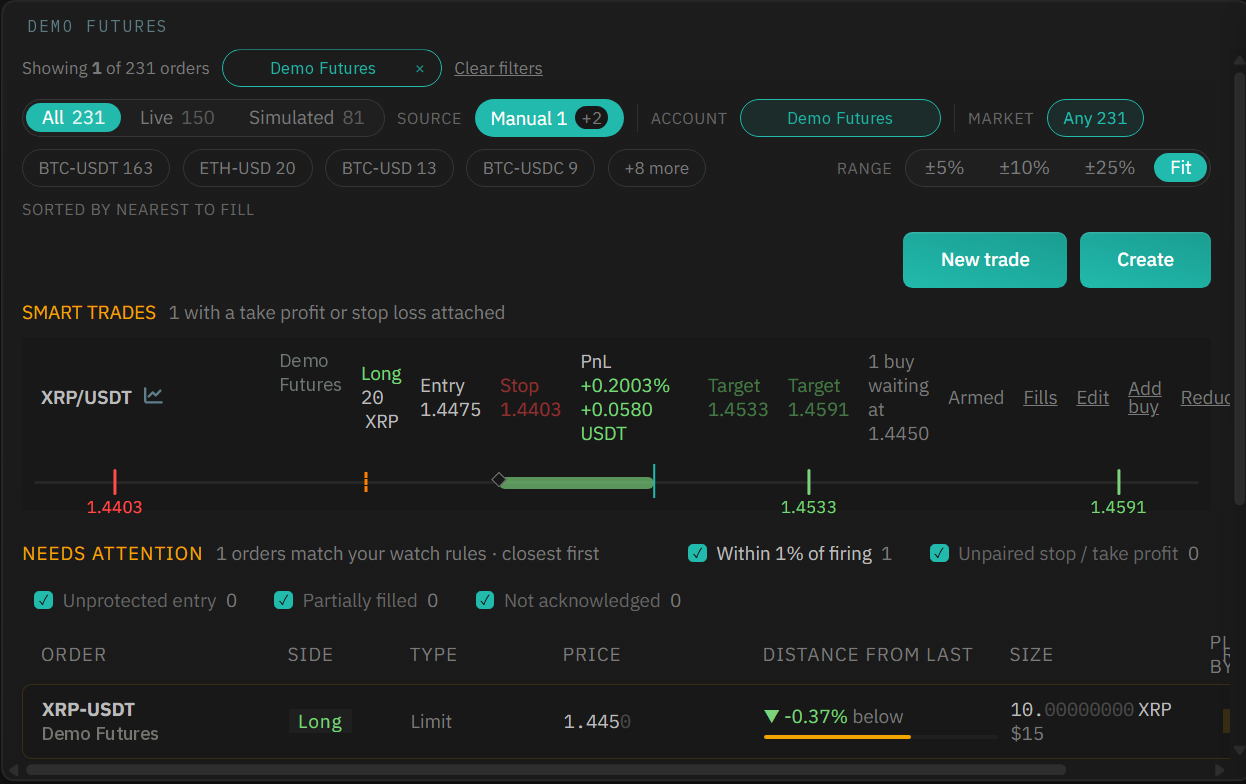Select the 1.4533 target marker

click(x=808, y=482)
